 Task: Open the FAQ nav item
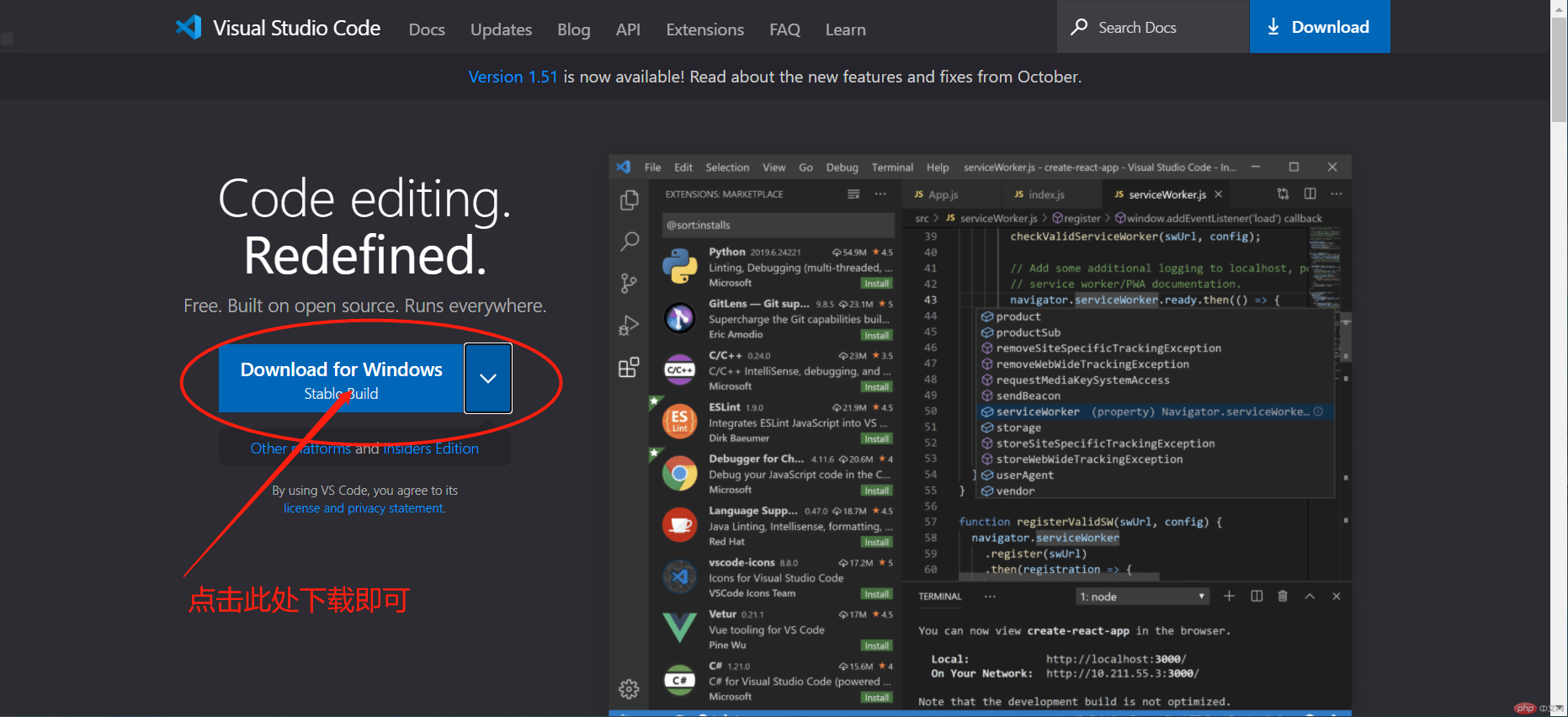pyautogui.click(x=784, y=29)
